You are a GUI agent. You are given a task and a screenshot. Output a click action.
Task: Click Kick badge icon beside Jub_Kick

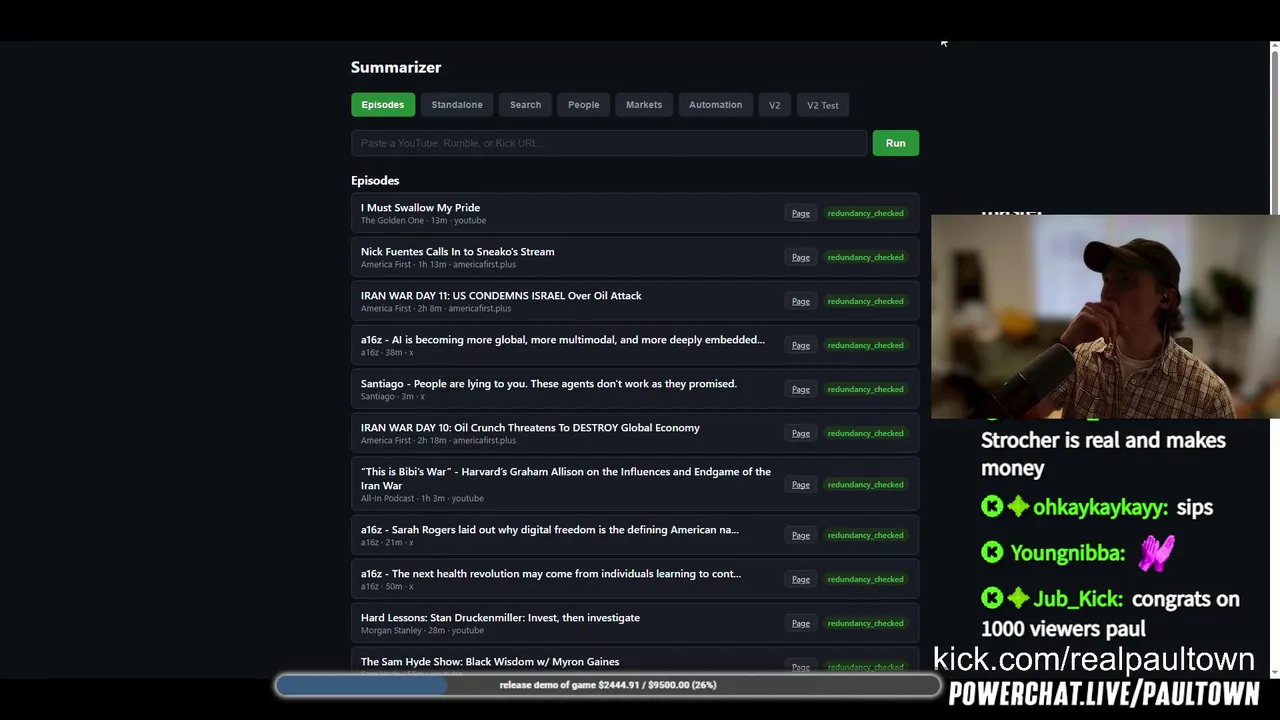click(x=992, y=598)
